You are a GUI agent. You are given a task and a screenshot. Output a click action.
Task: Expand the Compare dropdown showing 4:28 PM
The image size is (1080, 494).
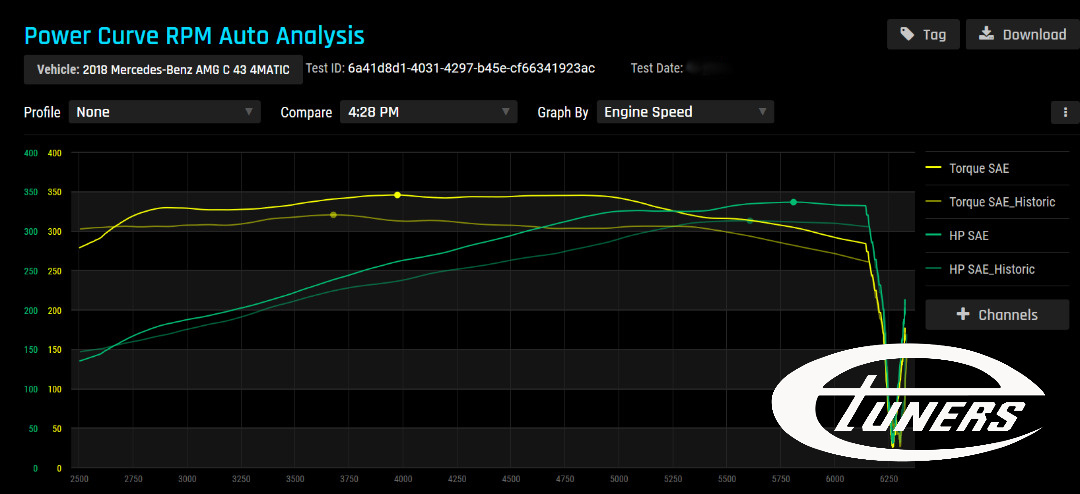click(428, 112)
